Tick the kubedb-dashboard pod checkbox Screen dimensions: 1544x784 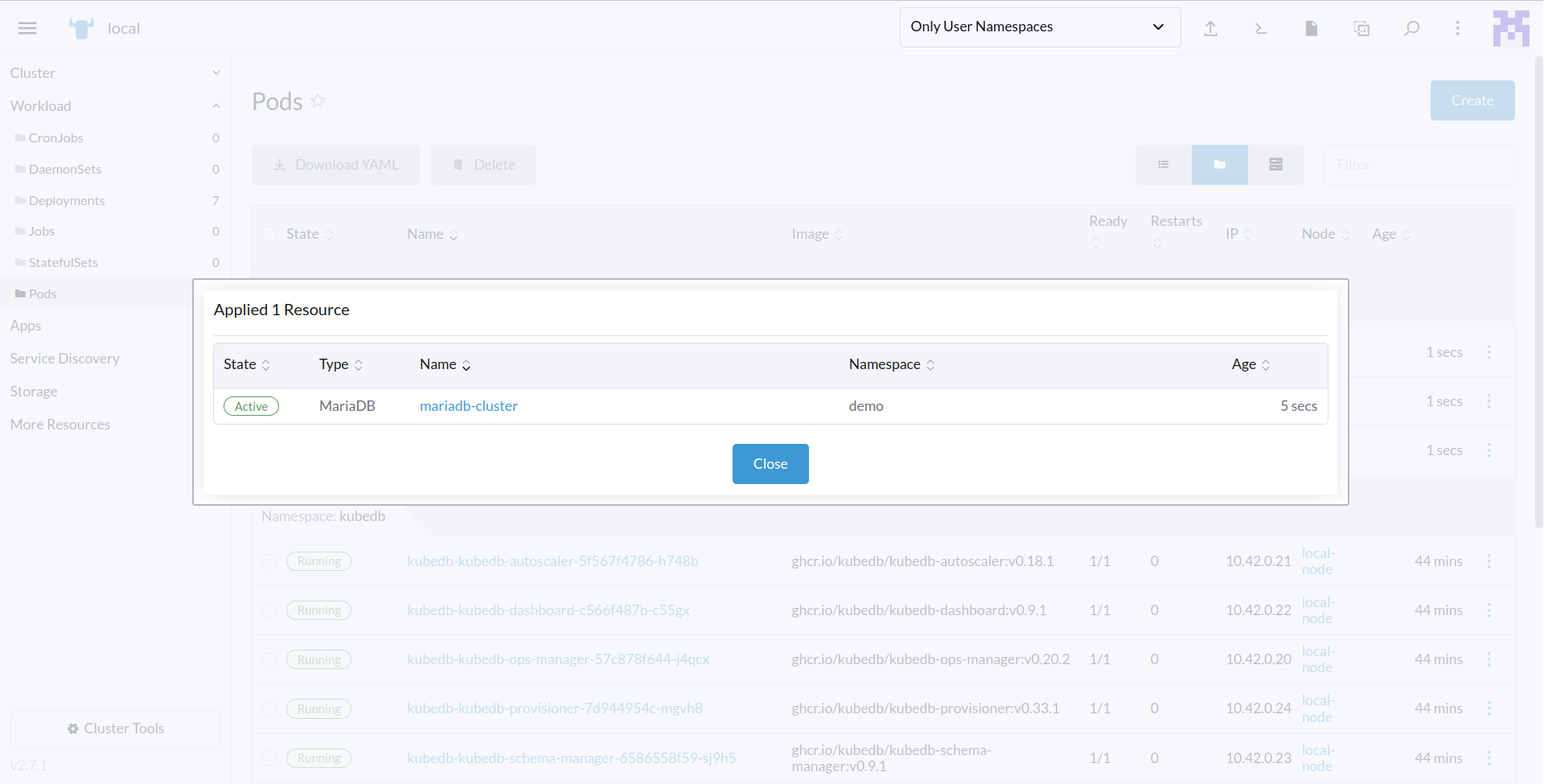coord(269,610)
